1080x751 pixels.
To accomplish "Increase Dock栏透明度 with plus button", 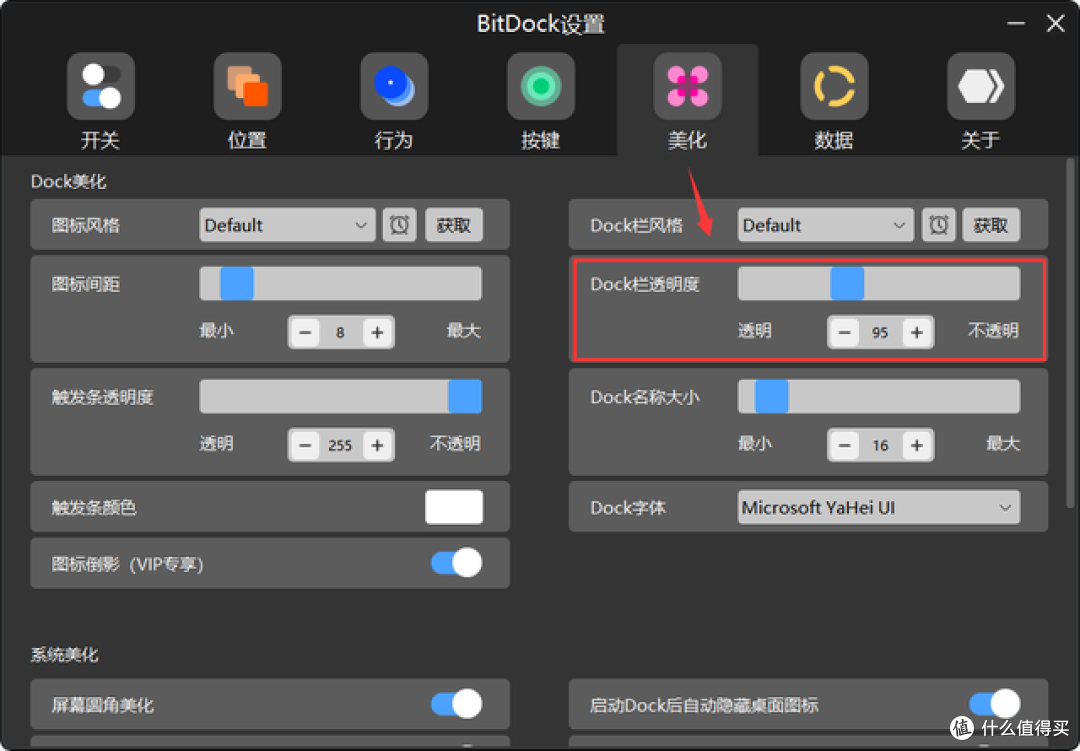I will click(x=917, y=332).
